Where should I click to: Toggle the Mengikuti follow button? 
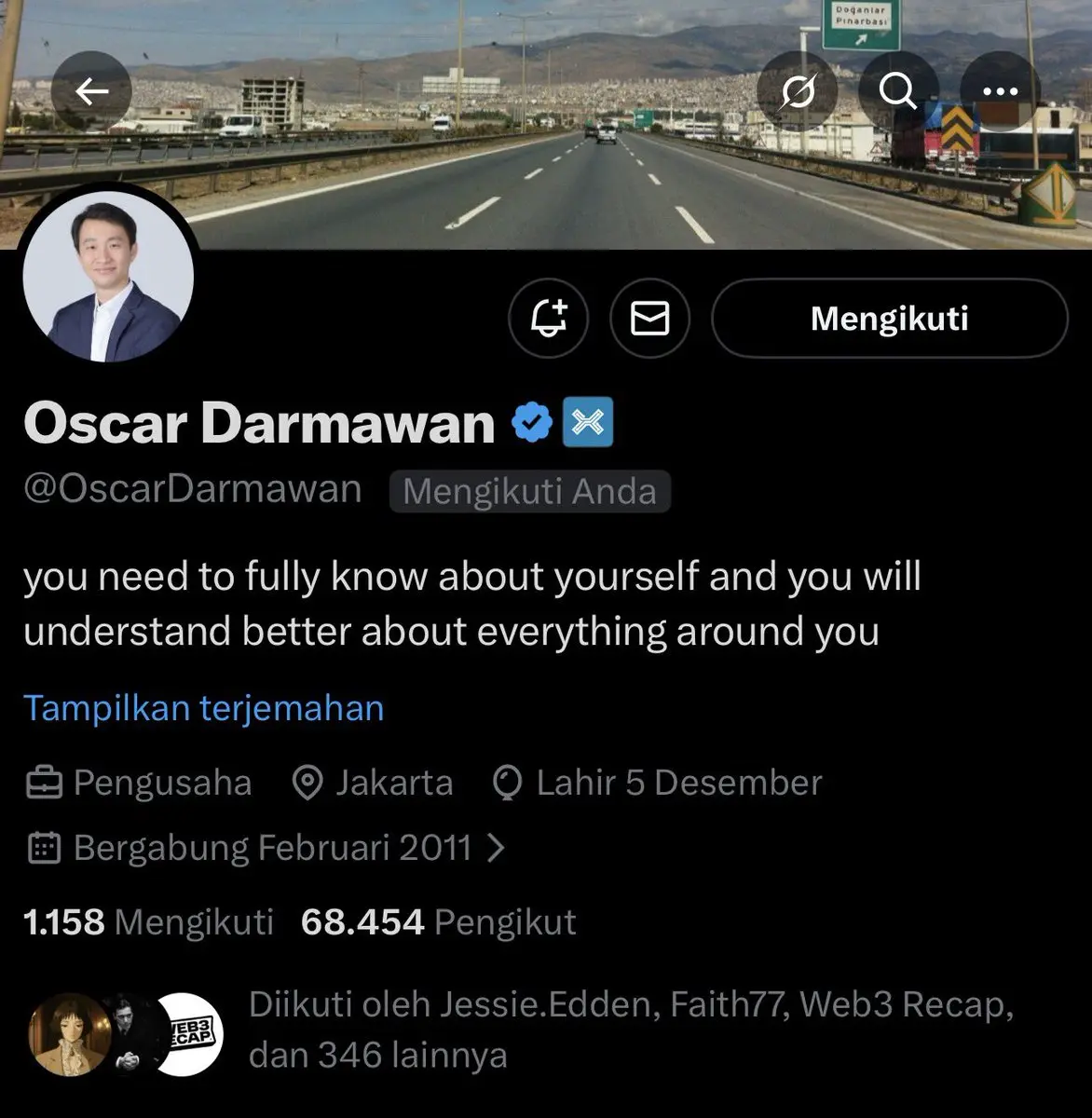pos(890,319)
